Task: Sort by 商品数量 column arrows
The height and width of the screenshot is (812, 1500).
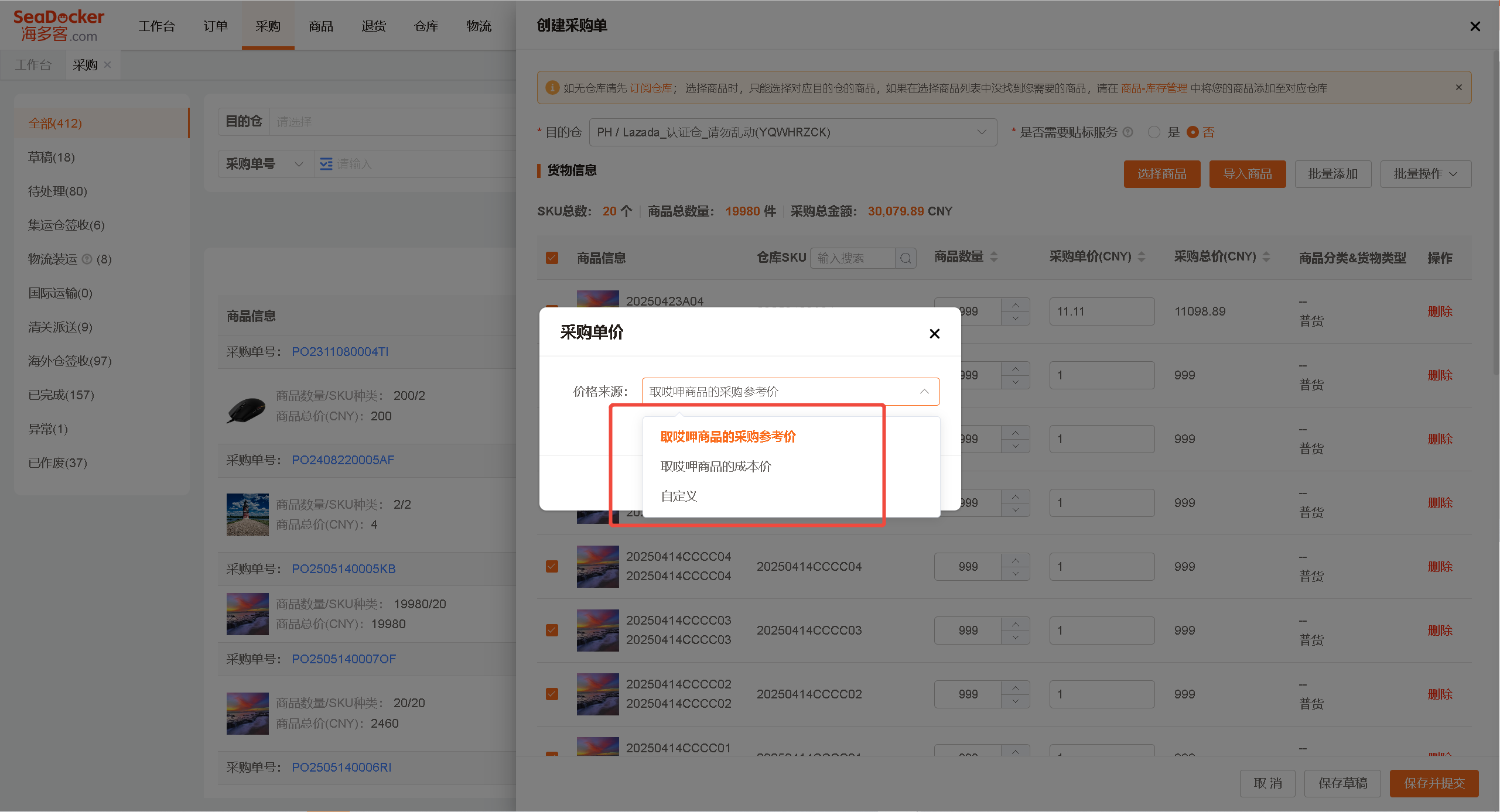Action: click(994, 257)
